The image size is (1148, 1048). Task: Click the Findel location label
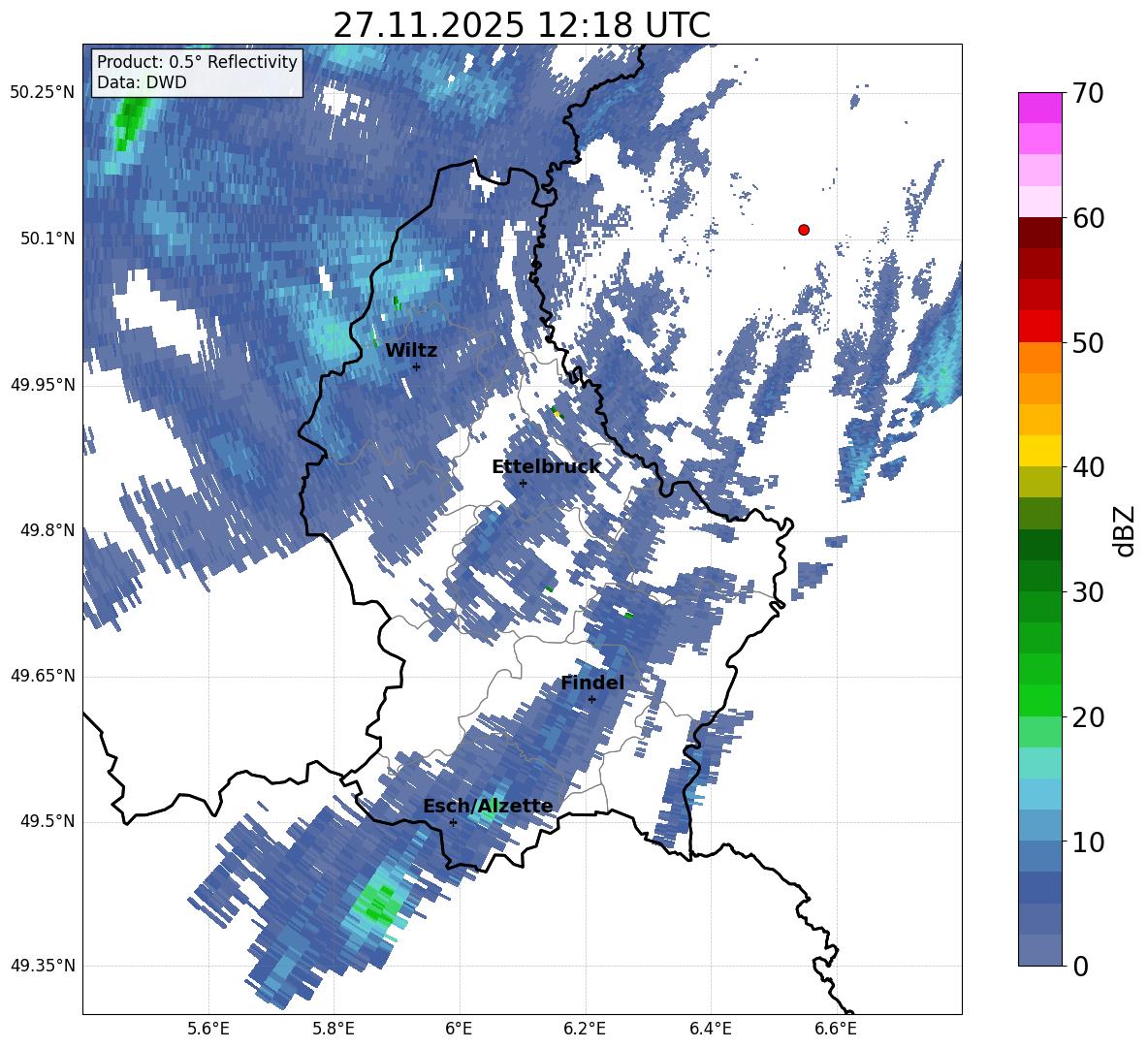click(x=592, y=683)
